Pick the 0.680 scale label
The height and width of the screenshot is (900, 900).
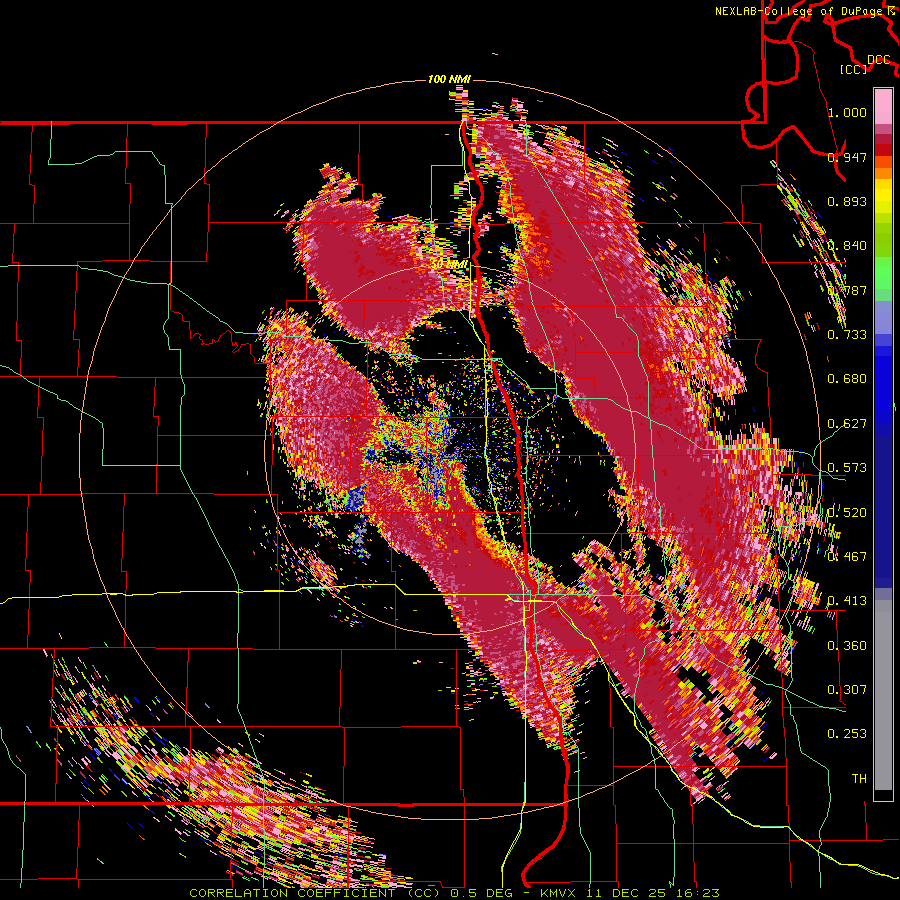click(847, 379)
